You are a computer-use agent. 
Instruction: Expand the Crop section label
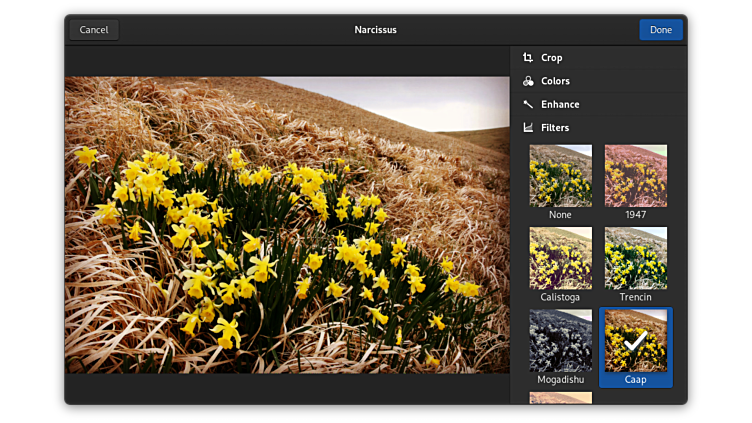(x=551, y=58)
